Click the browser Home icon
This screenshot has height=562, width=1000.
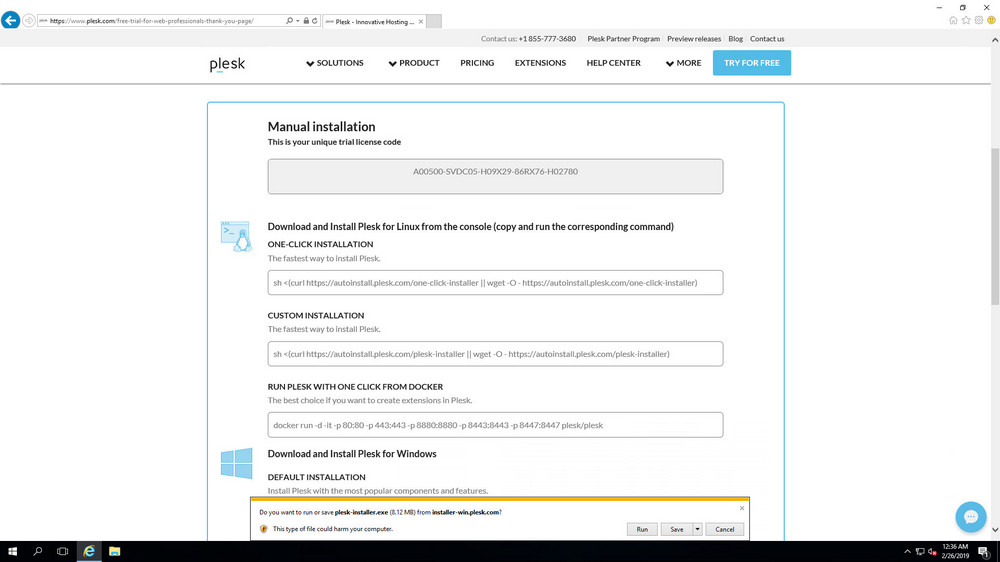point(953,20)
